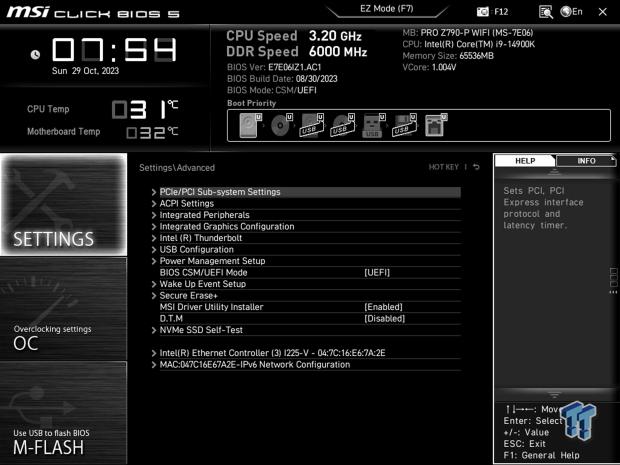Open the HOT KEY list
This screenshot has width=620, height=465.
pyautogui.click(x=444, y=167)
